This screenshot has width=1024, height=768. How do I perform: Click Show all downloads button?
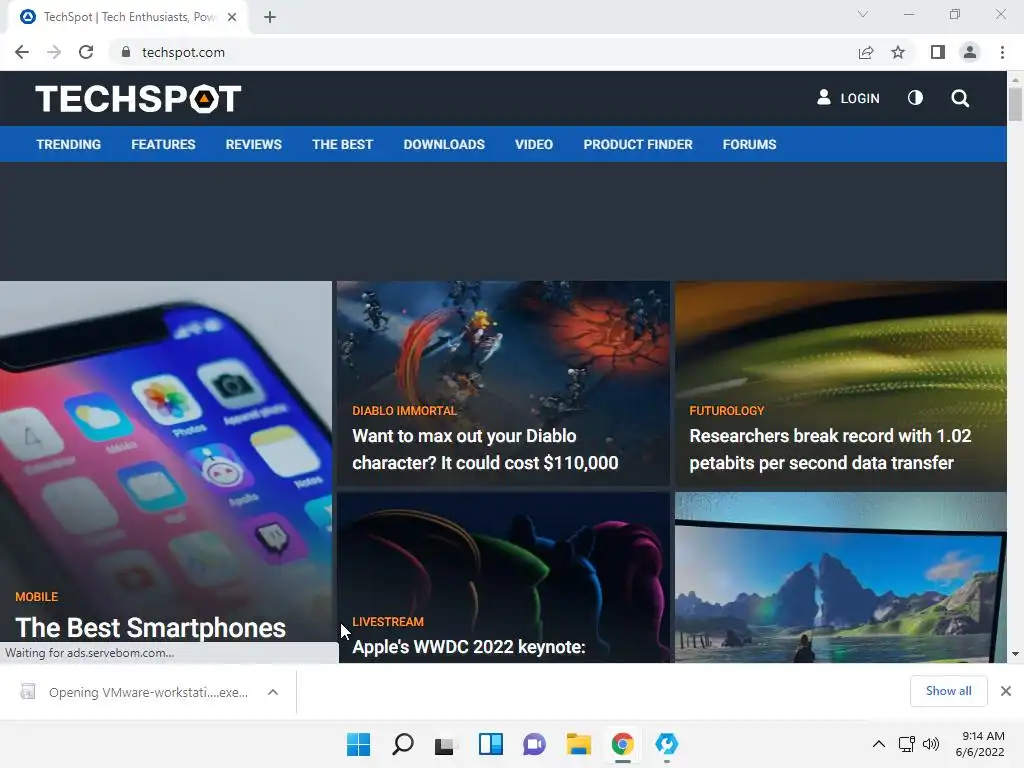coord(948,691)
